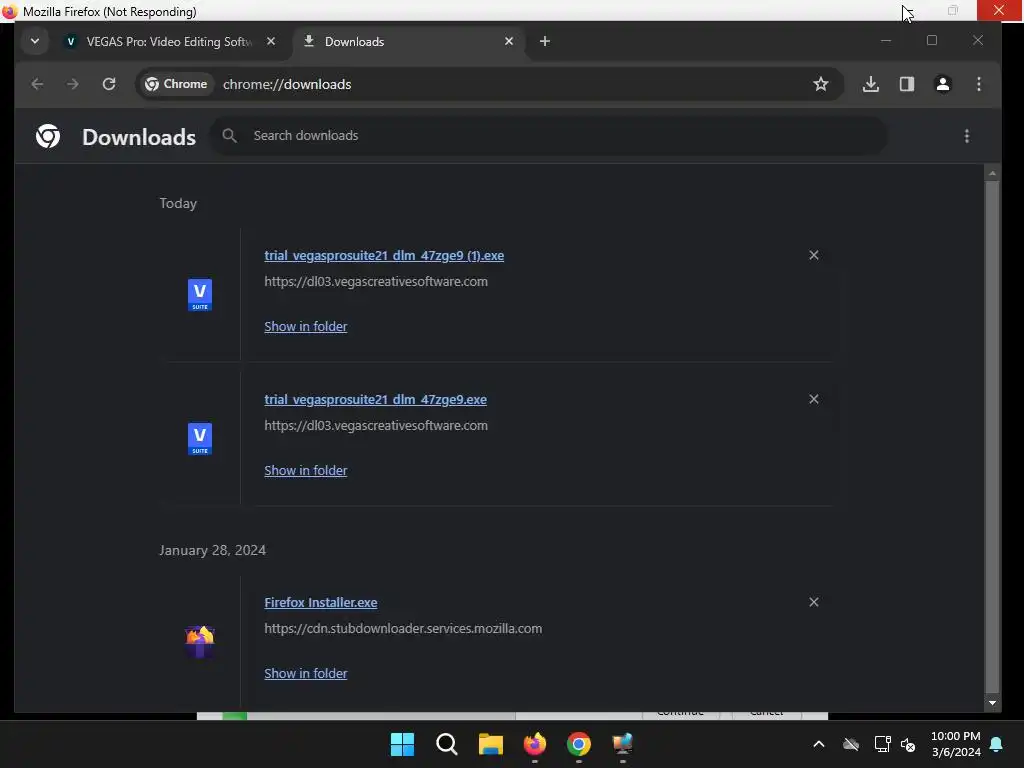
Task: Click the scrollbar up arrow
Action: (992, 173)
